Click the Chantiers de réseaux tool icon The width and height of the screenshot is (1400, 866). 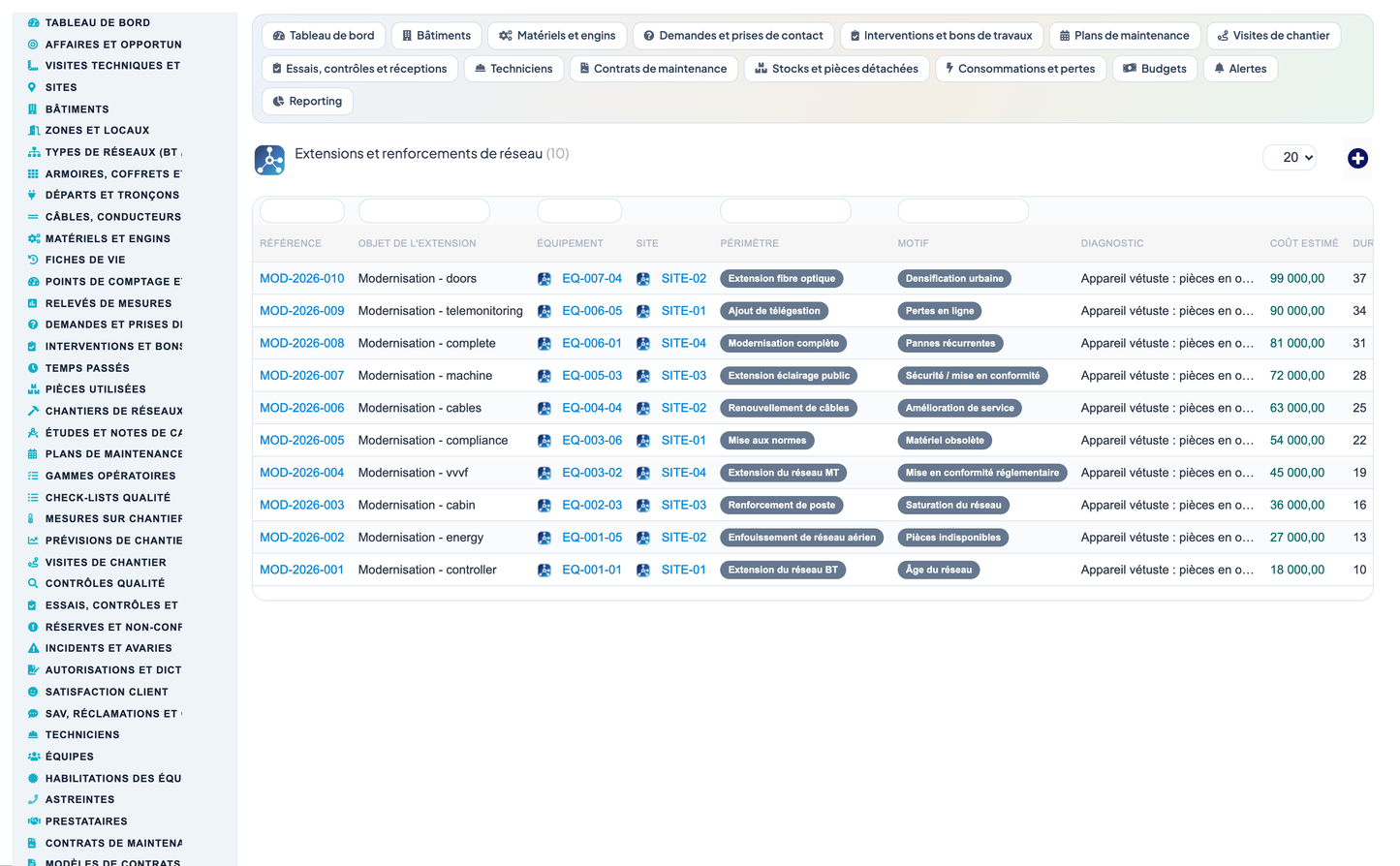[33, 411]
